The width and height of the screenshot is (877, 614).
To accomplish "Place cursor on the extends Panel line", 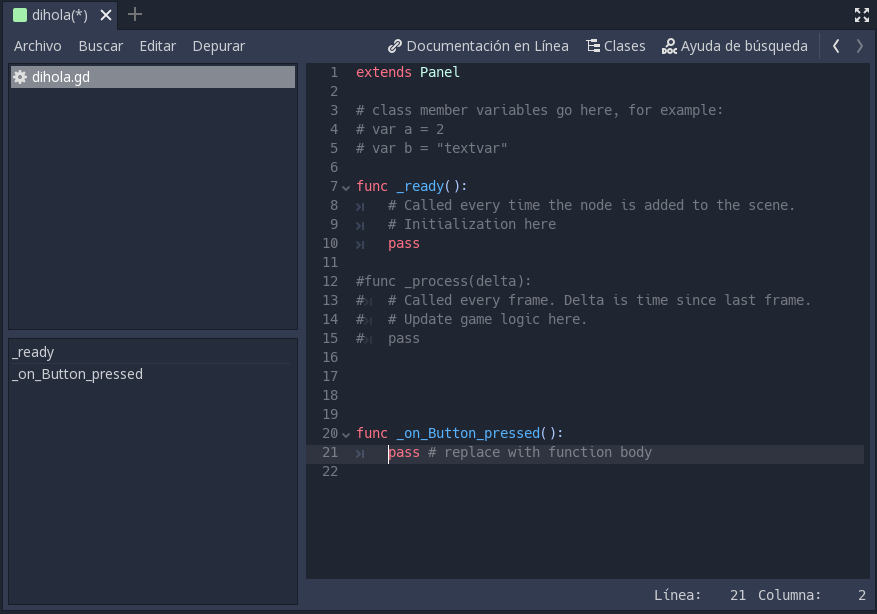I will coord(408,72).
